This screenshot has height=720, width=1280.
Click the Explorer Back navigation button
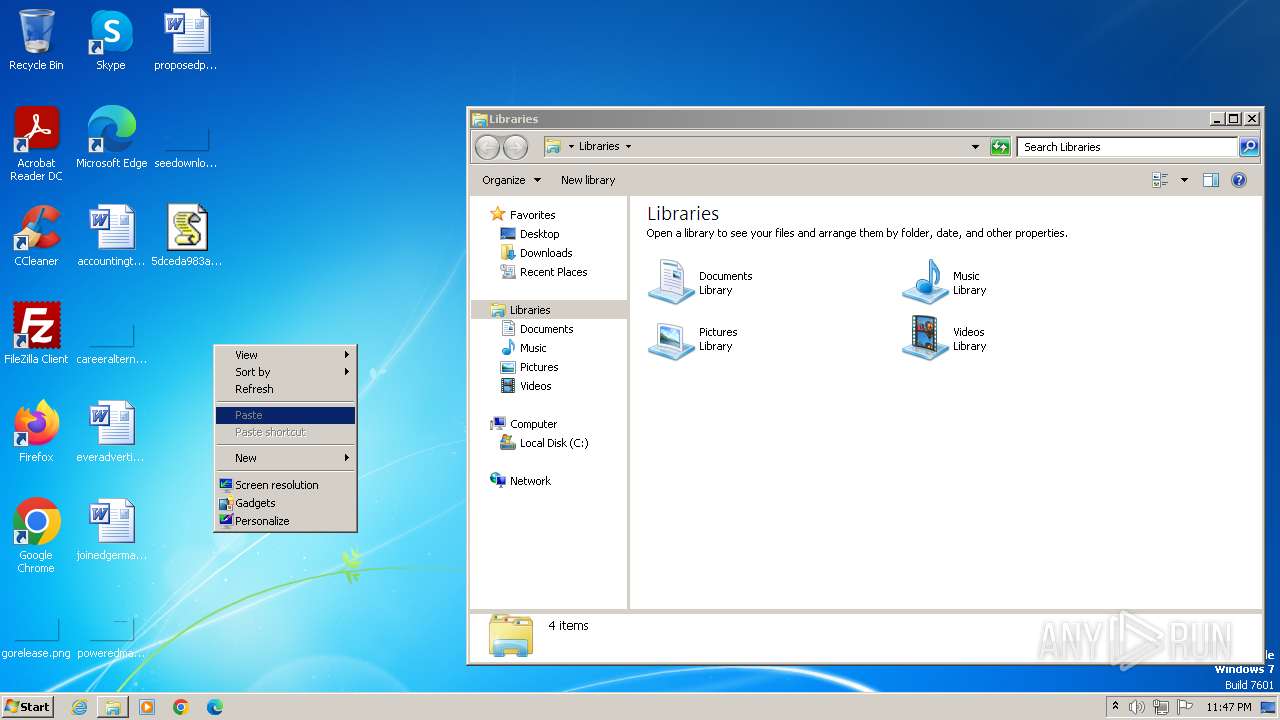coord(487,147)
